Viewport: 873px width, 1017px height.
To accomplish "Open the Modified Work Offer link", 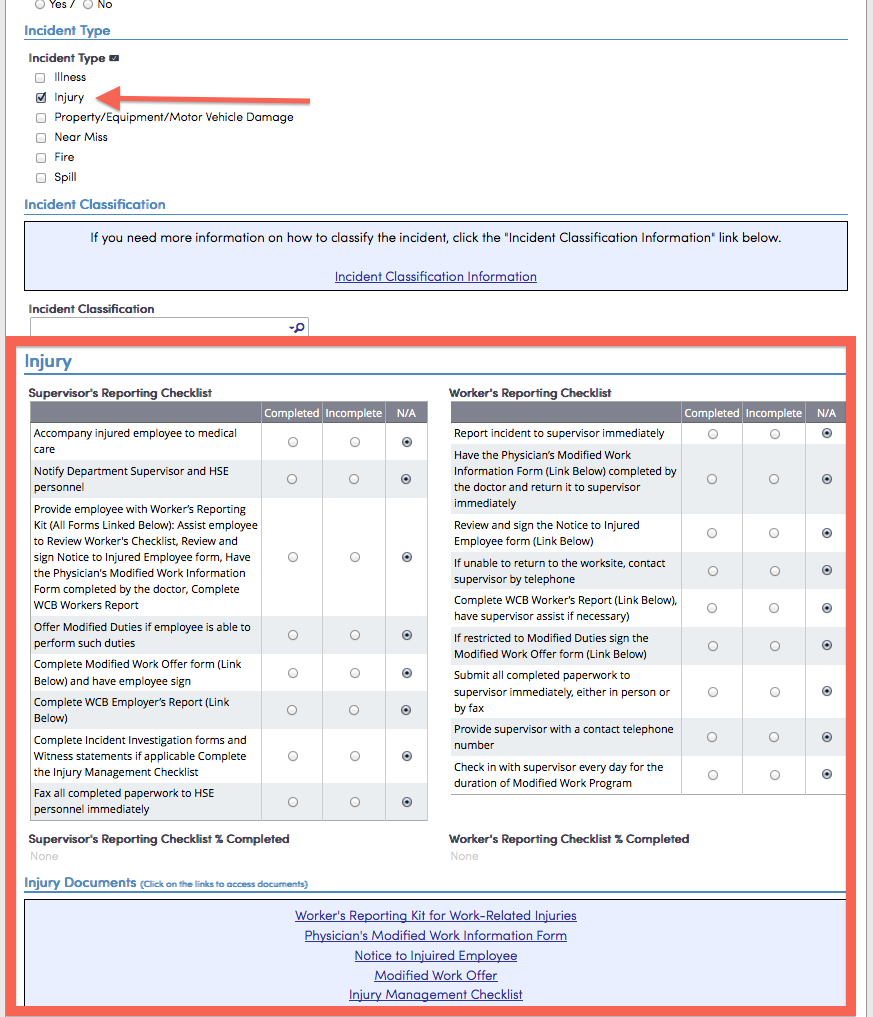I will (436, 975).
